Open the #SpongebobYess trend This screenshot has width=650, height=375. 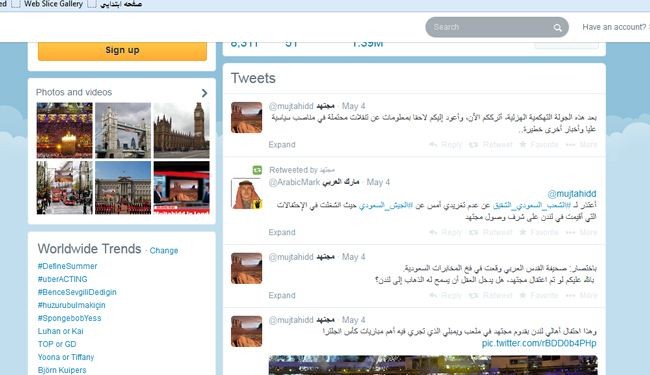(x=69, y=318)
